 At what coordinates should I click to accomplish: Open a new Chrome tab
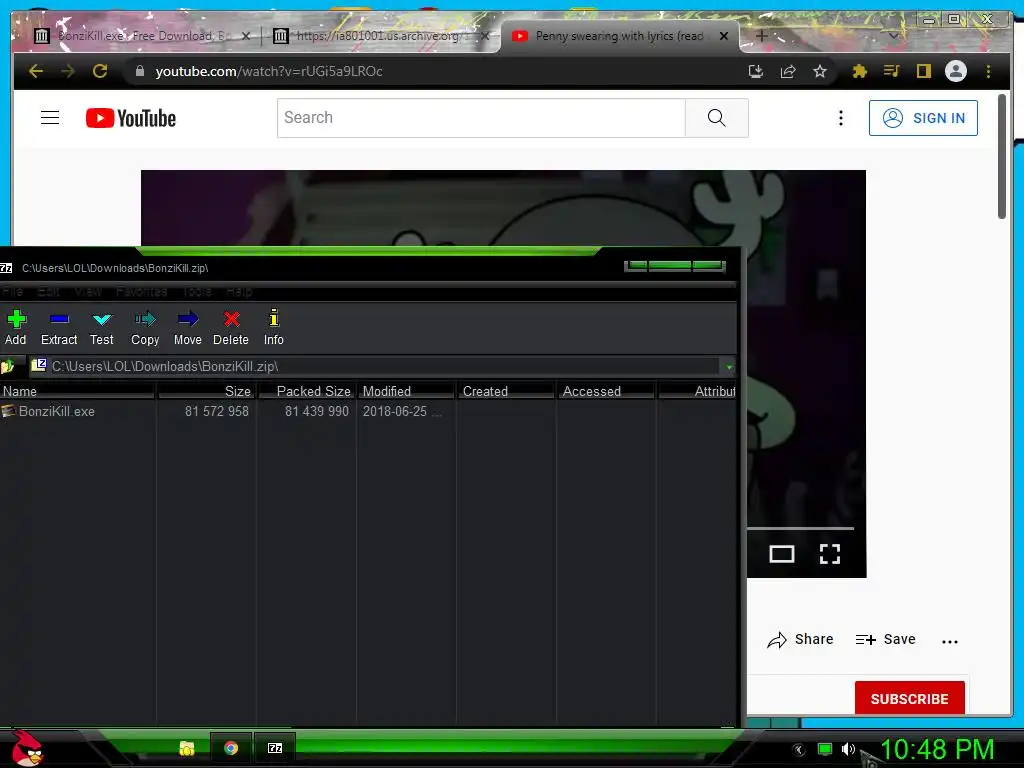click(x=761, y=36)
